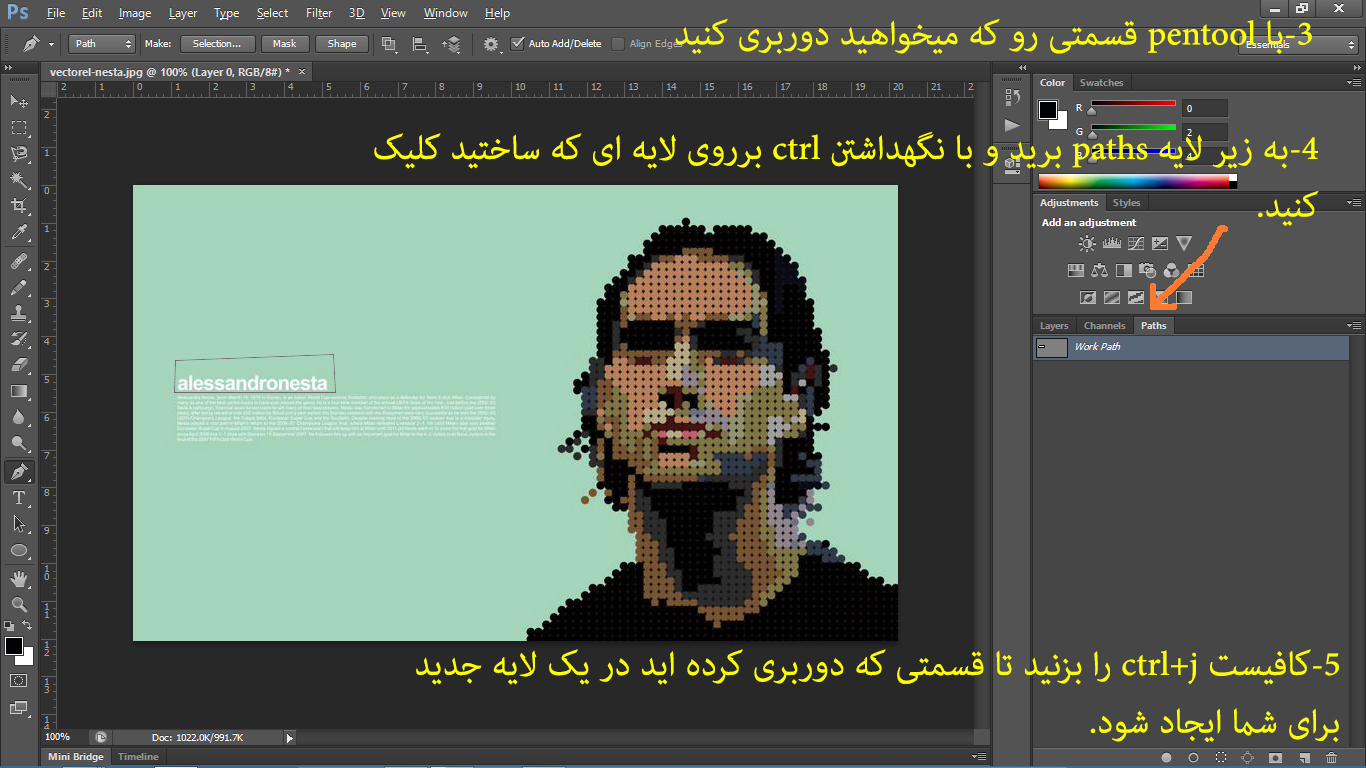This screenshot has height=768, width=1366.
Task: Select the Crop tool
Action: (x=19, y=206)
